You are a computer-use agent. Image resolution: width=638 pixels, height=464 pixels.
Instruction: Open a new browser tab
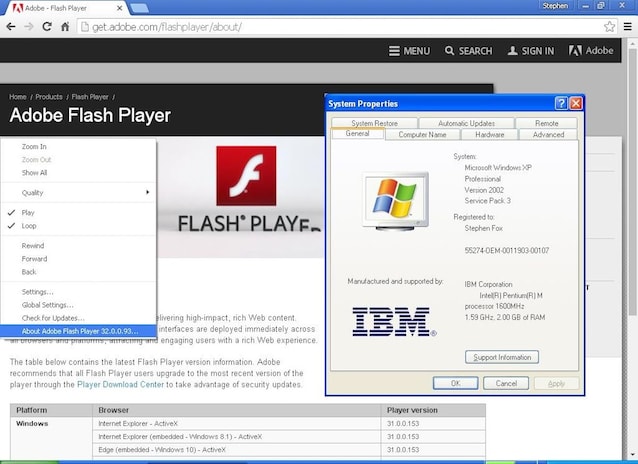click(x=139, y=8)
